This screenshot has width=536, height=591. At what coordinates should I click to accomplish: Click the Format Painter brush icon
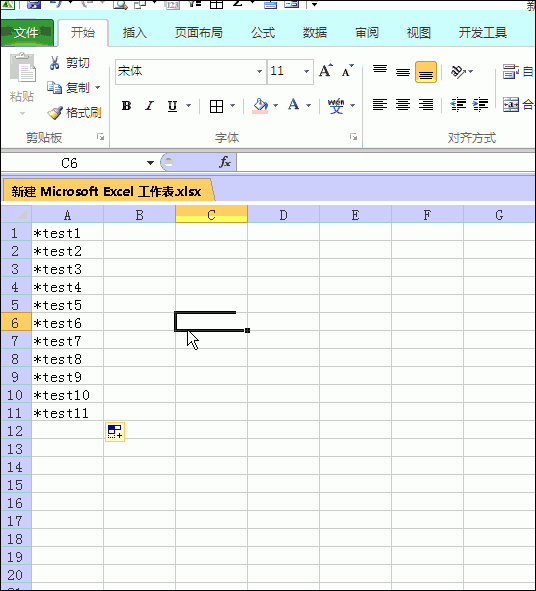point(55,113)
